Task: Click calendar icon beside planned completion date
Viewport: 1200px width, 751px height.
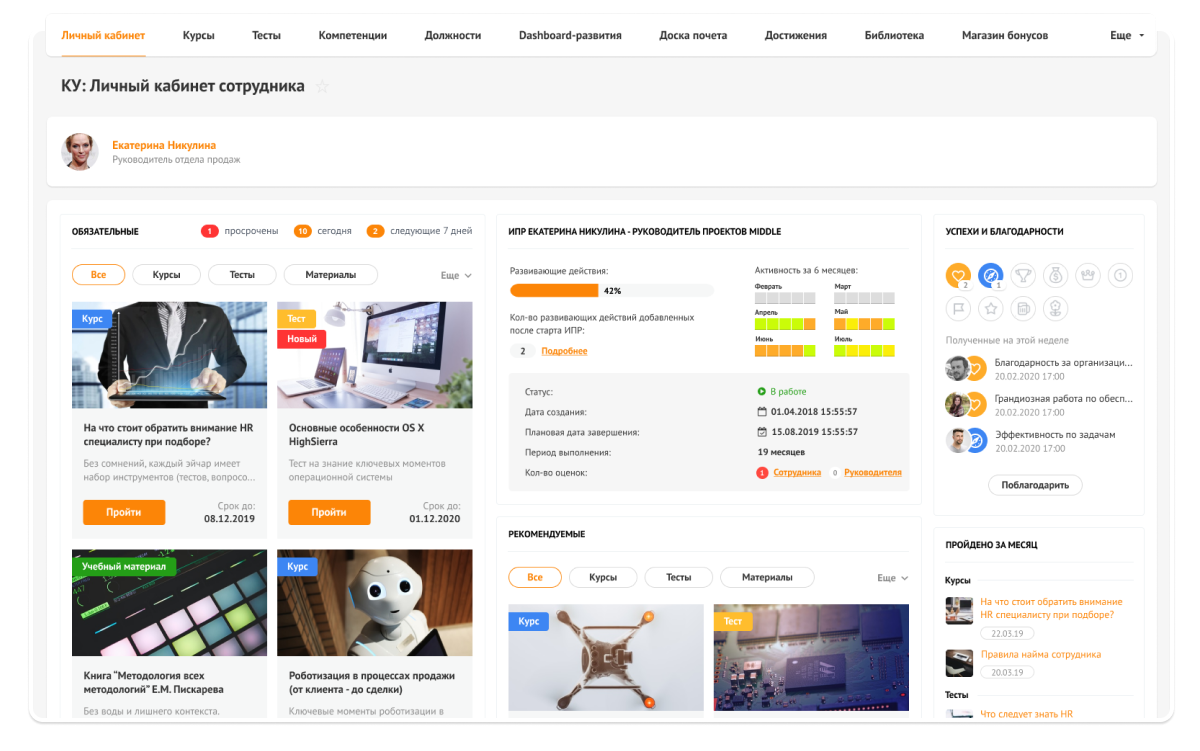Action: (761, 432)
